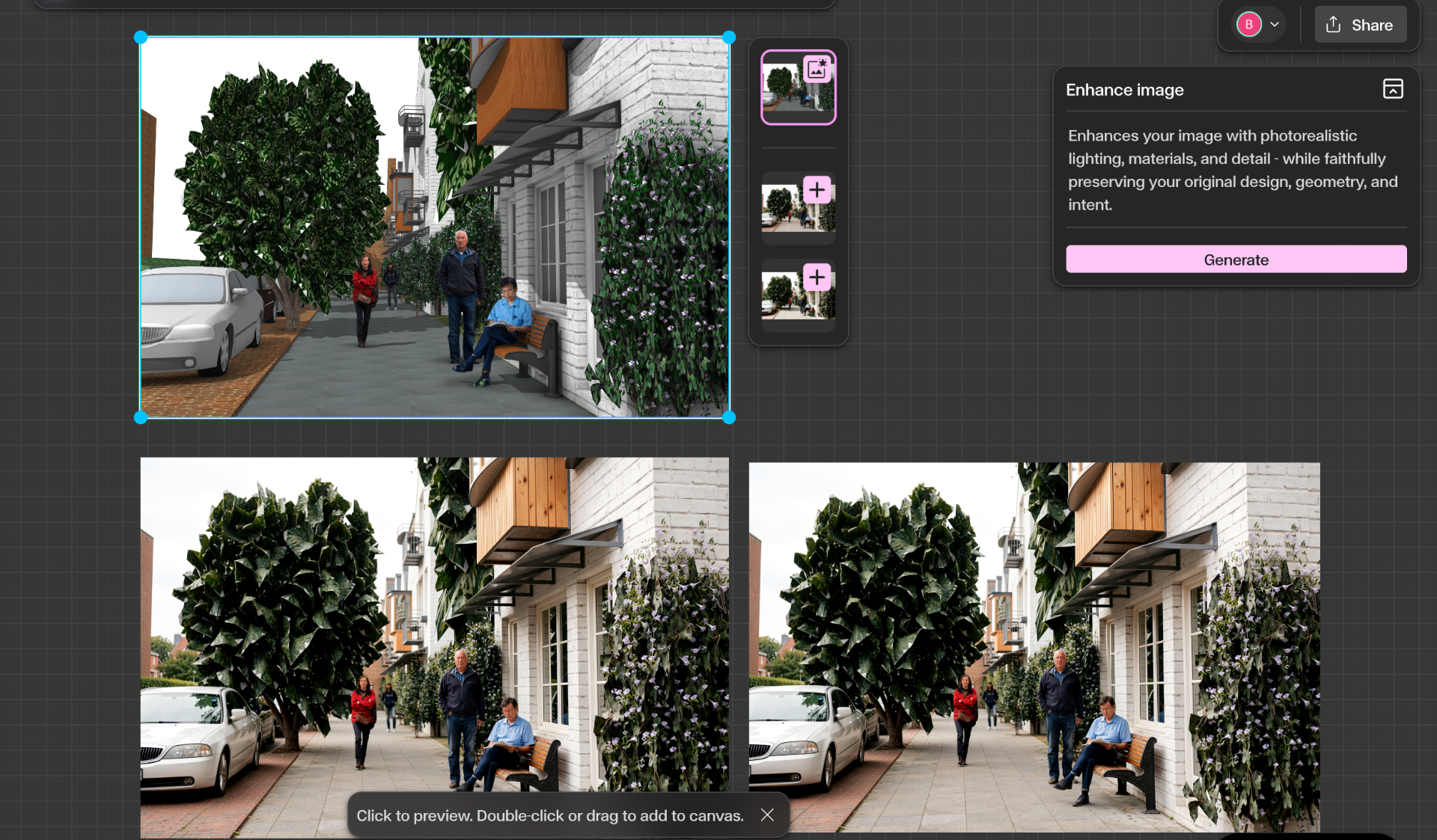Click the Generate button
The image size is (1437, 840).
click(x=1236, y=259)
